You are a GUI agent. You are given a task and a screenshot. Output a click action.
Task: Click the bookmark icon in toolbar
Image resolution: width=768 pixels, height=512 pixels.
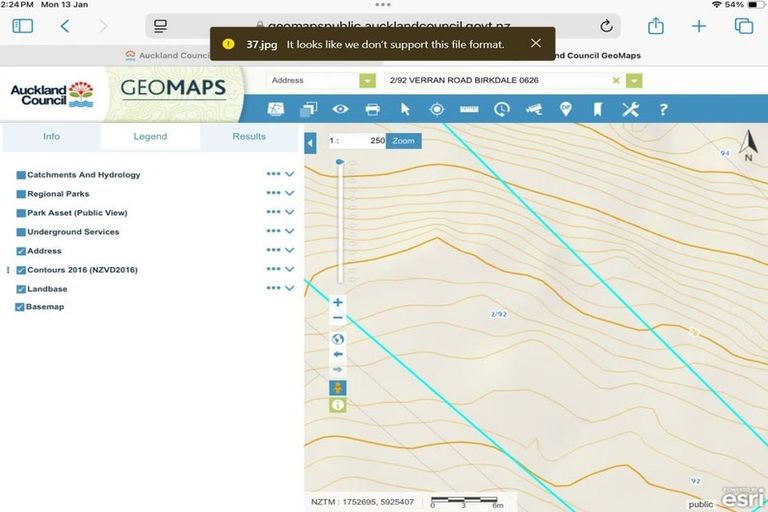597,109
